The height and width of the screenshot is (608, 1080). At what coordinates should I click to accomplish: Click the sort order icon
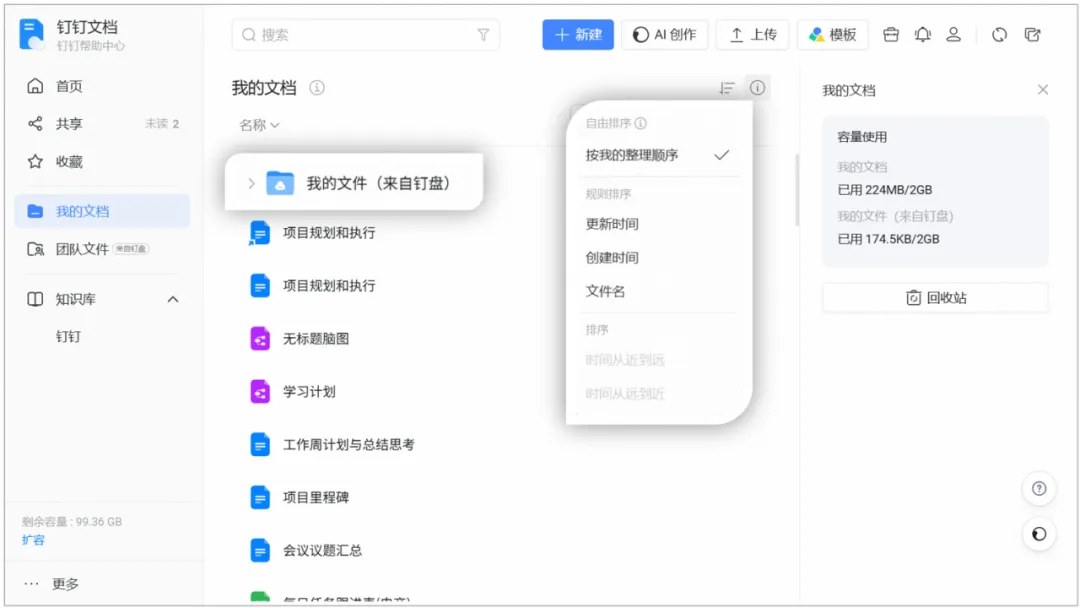pyautogui.click(x=727, y=88)
